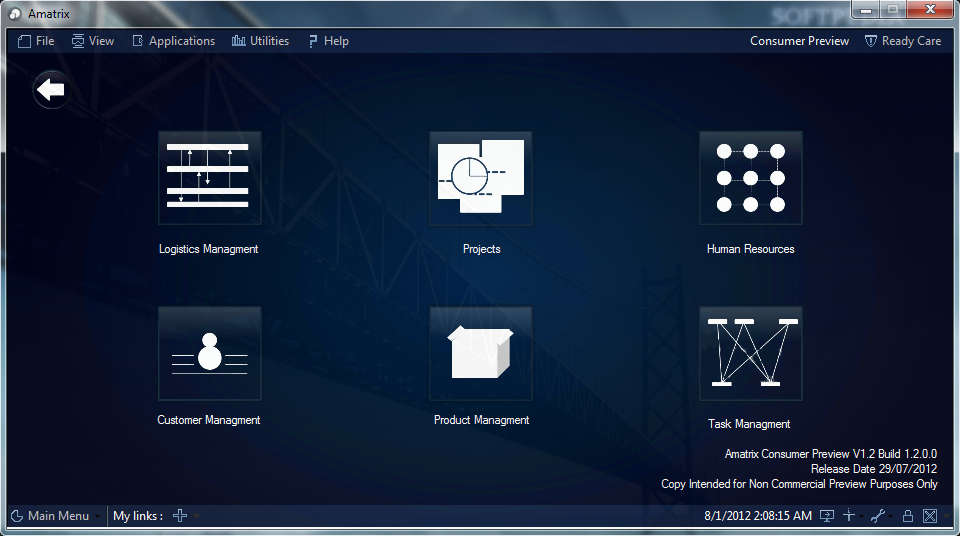The image size is (960, 536).
Task: Click the padlock icon in status bar
Action: point(908,516)
